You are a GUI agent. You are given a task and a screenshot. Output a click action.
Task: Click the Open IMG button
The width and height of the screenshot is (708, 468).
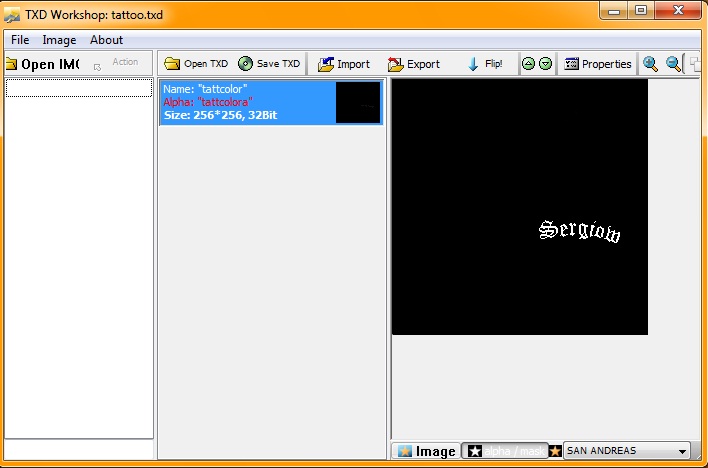tap(42, 64)
